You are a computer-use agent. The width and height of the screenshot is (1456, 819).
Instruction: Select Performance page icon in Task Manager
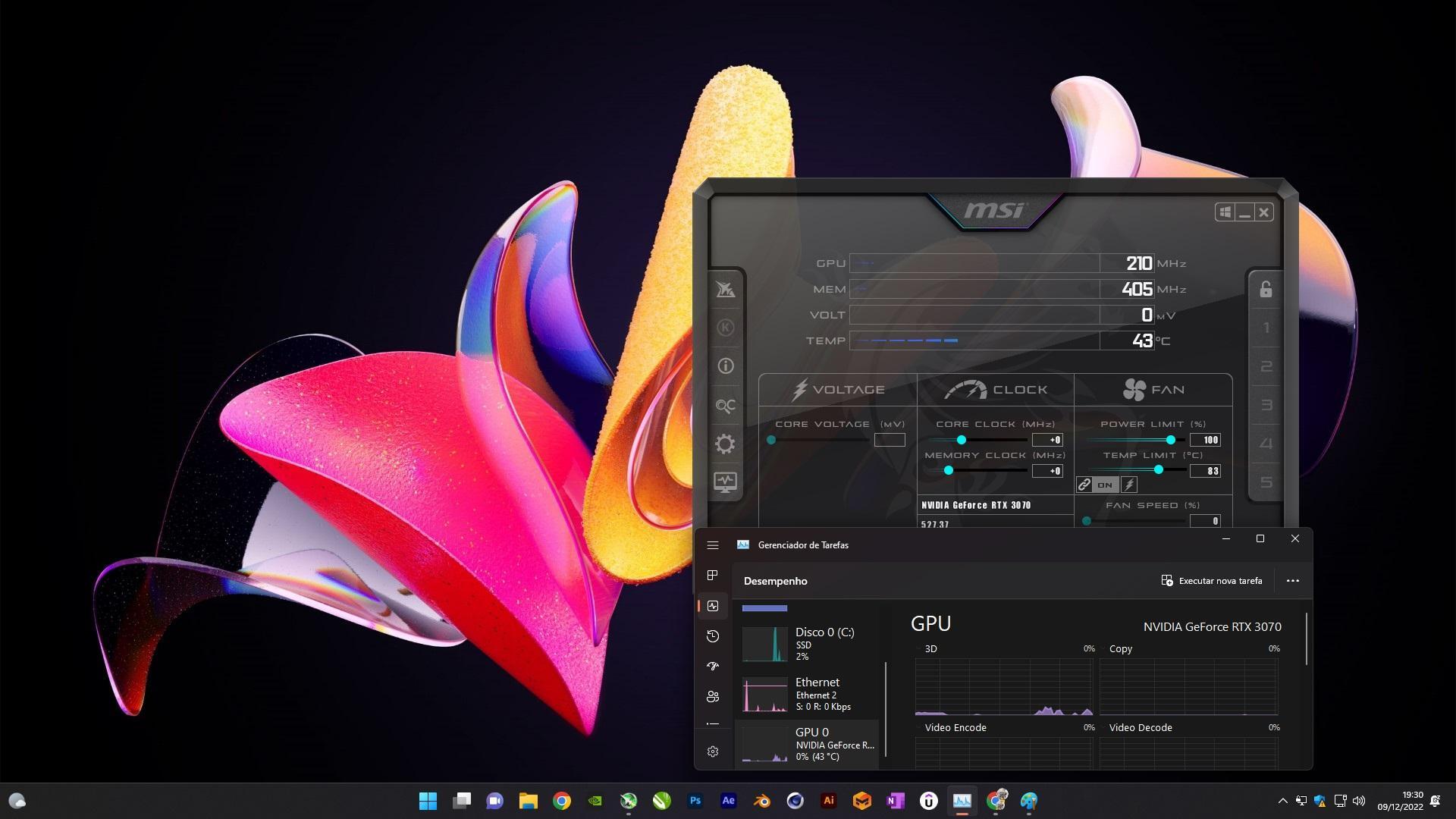point(713,606)
